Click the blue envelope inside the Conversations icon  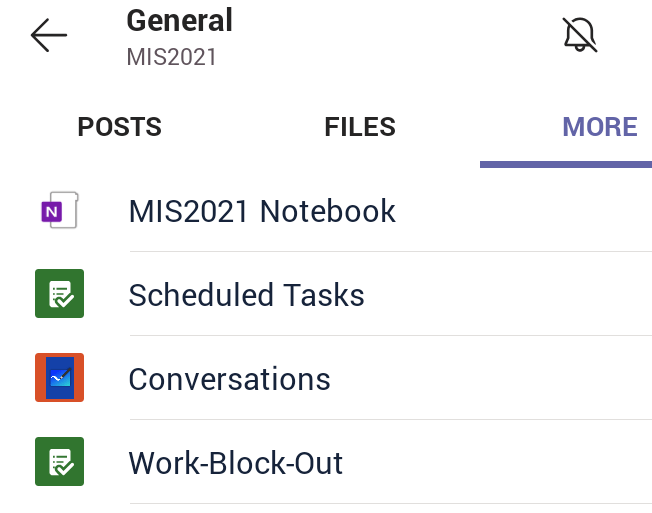pyautogui.click(x=59, y=378)
